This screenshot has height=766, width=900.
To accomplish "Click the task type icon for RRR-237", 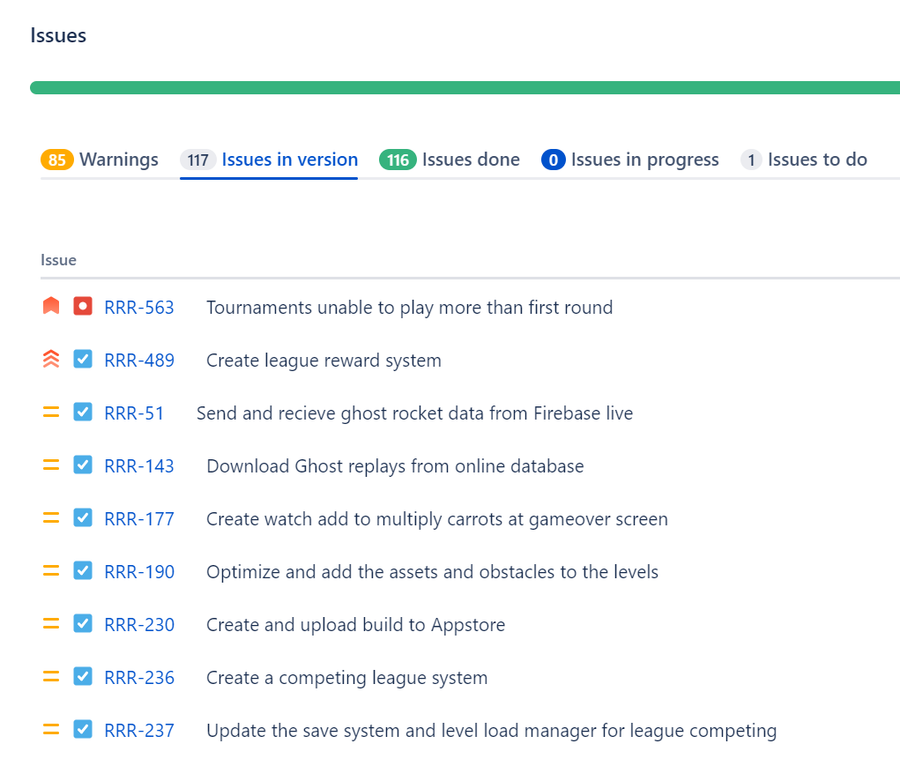I will click(x=83, y=729).
